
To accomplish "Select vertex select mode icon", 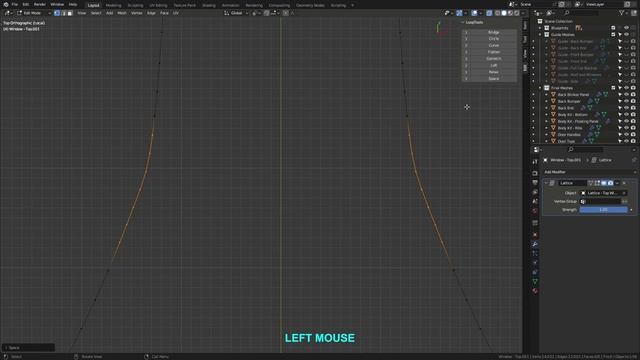I will tap(57, 13).
